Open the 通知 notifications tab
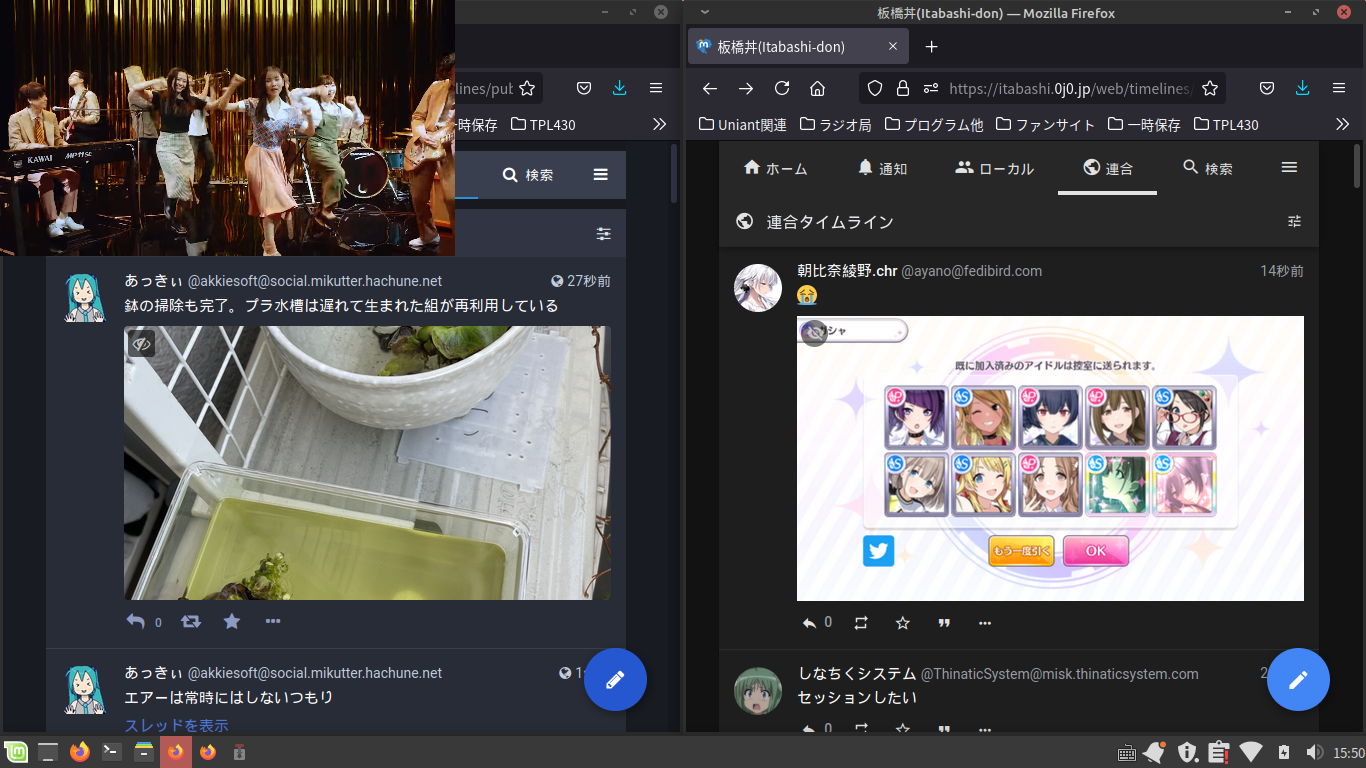Image resolution: width=1366 pixels, height=768 pixels. click(x=882, y=168)
